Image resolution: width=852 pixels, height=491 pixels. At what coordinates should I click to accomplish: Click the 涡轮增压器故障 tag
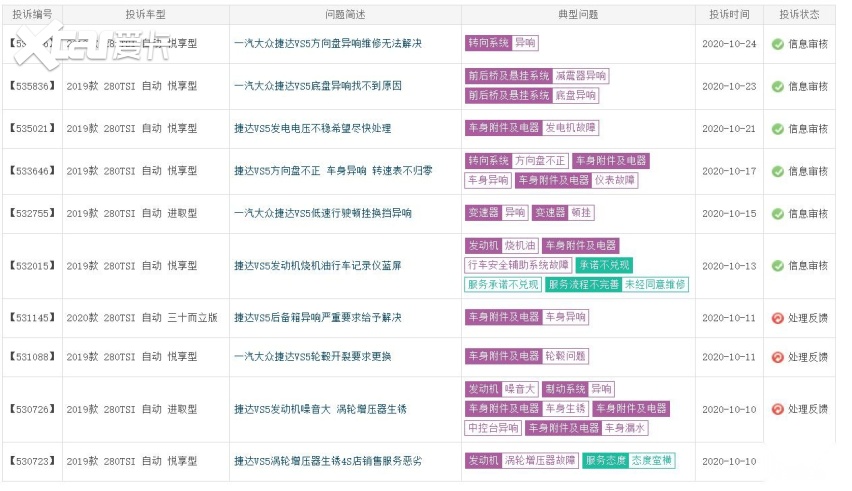pyautogui.click(x=539, y=461)
